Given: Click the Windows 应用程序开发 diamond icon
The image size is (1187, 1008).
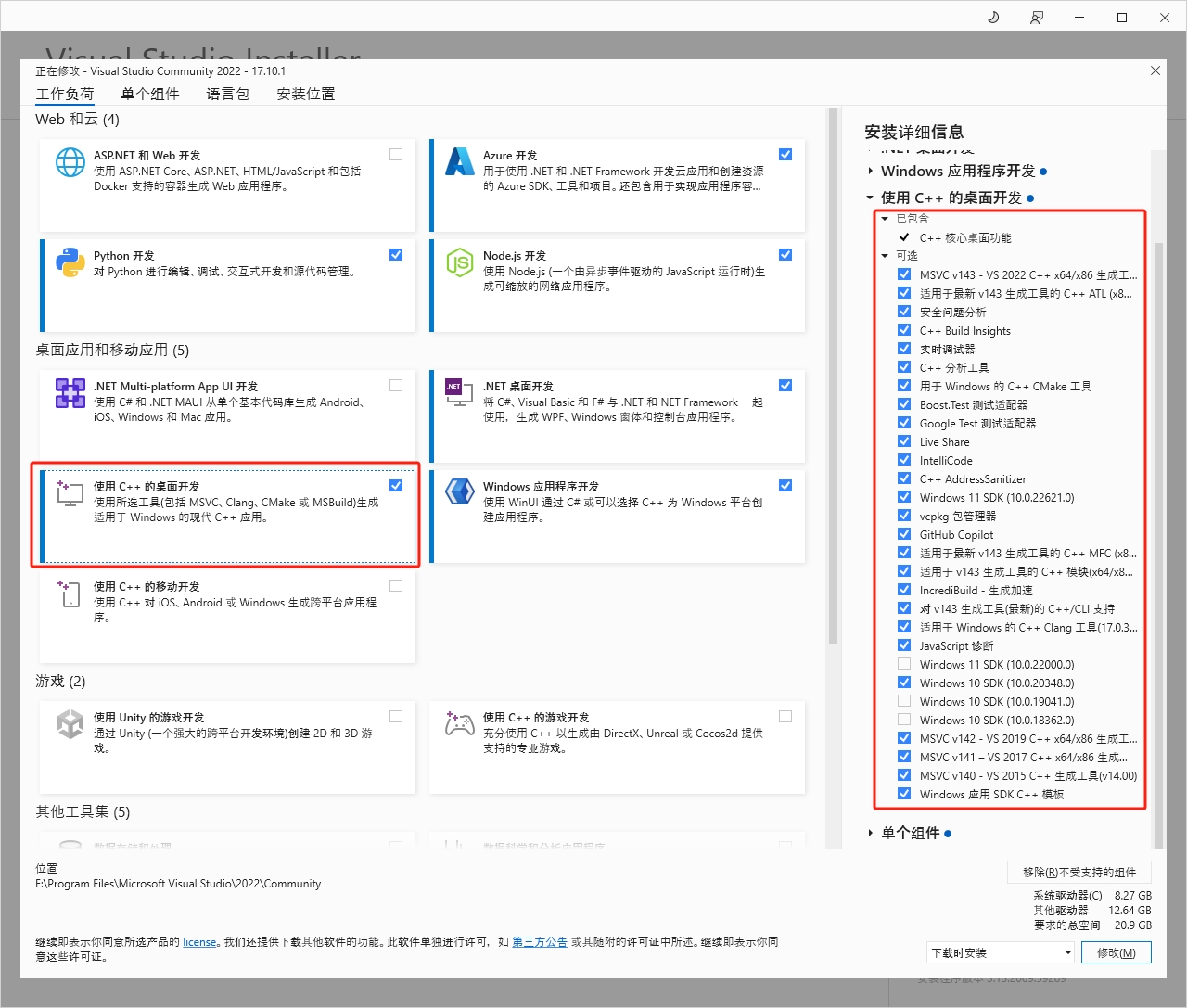Looking at the screenshot, I should (x=460, y=491).
